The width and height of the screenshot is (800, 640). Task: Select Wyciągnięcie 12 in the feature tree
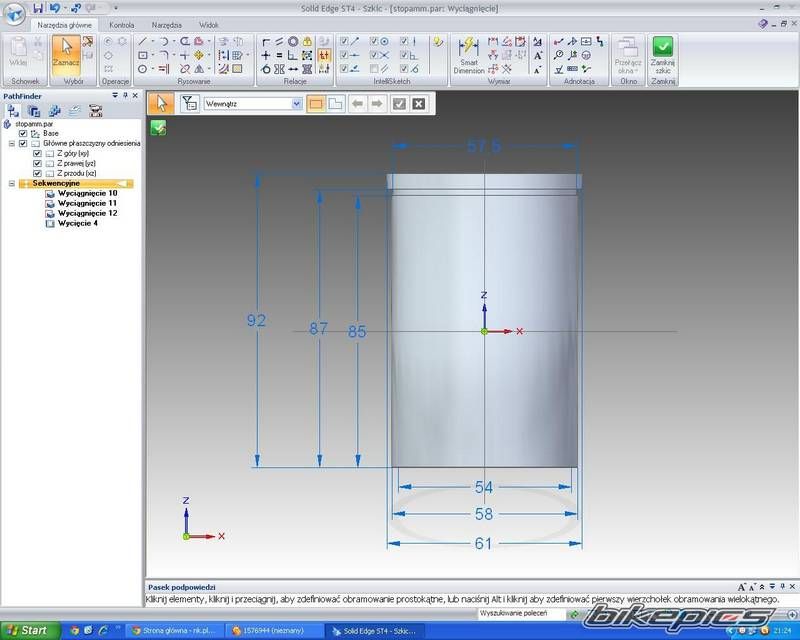tap(87, 213)
